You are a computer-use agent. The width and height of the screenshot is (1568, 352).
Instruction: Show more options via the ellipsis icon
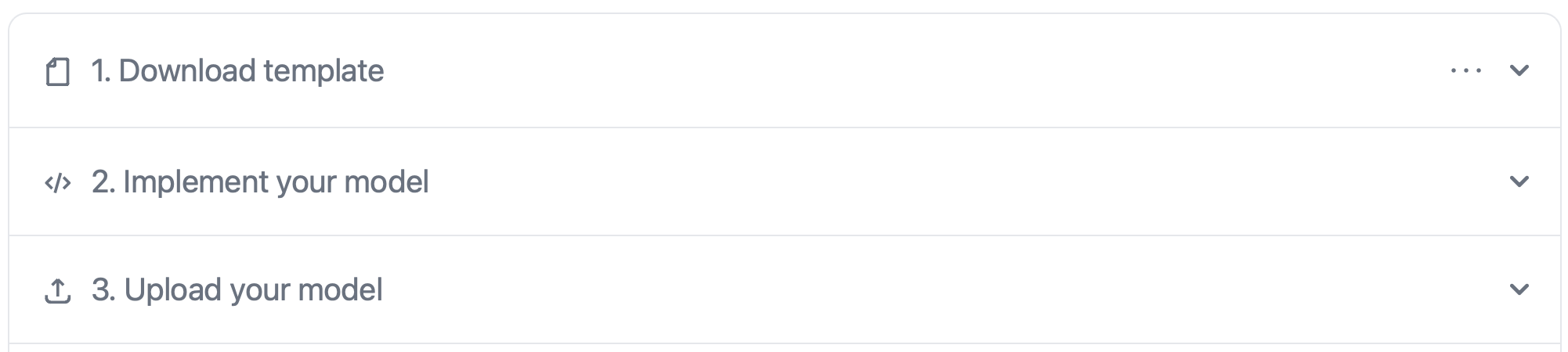pos(1465,70)
